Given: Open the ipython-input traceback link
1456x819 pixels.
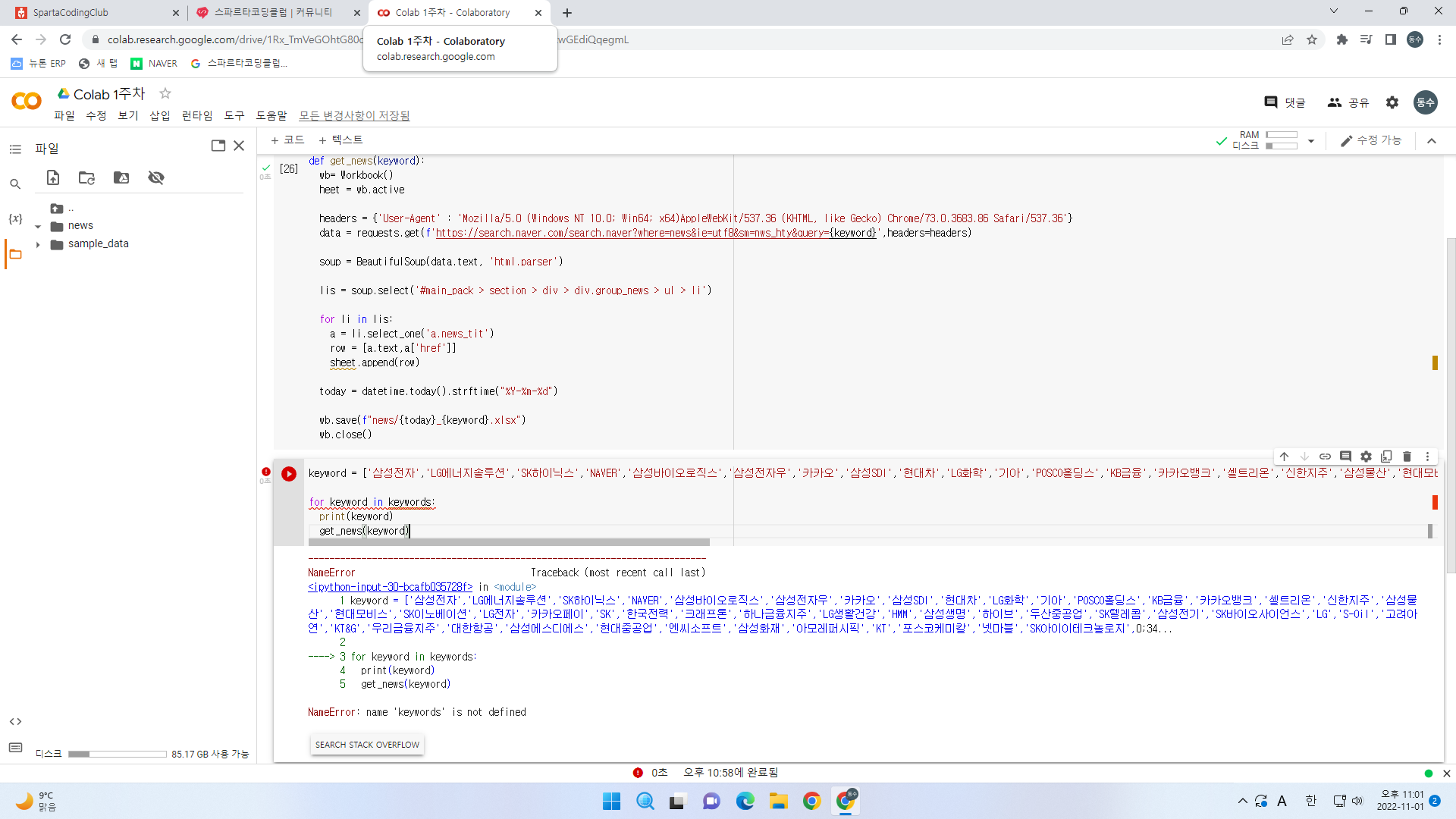Looking at the screenshot, I should click(x=390, y=587).
